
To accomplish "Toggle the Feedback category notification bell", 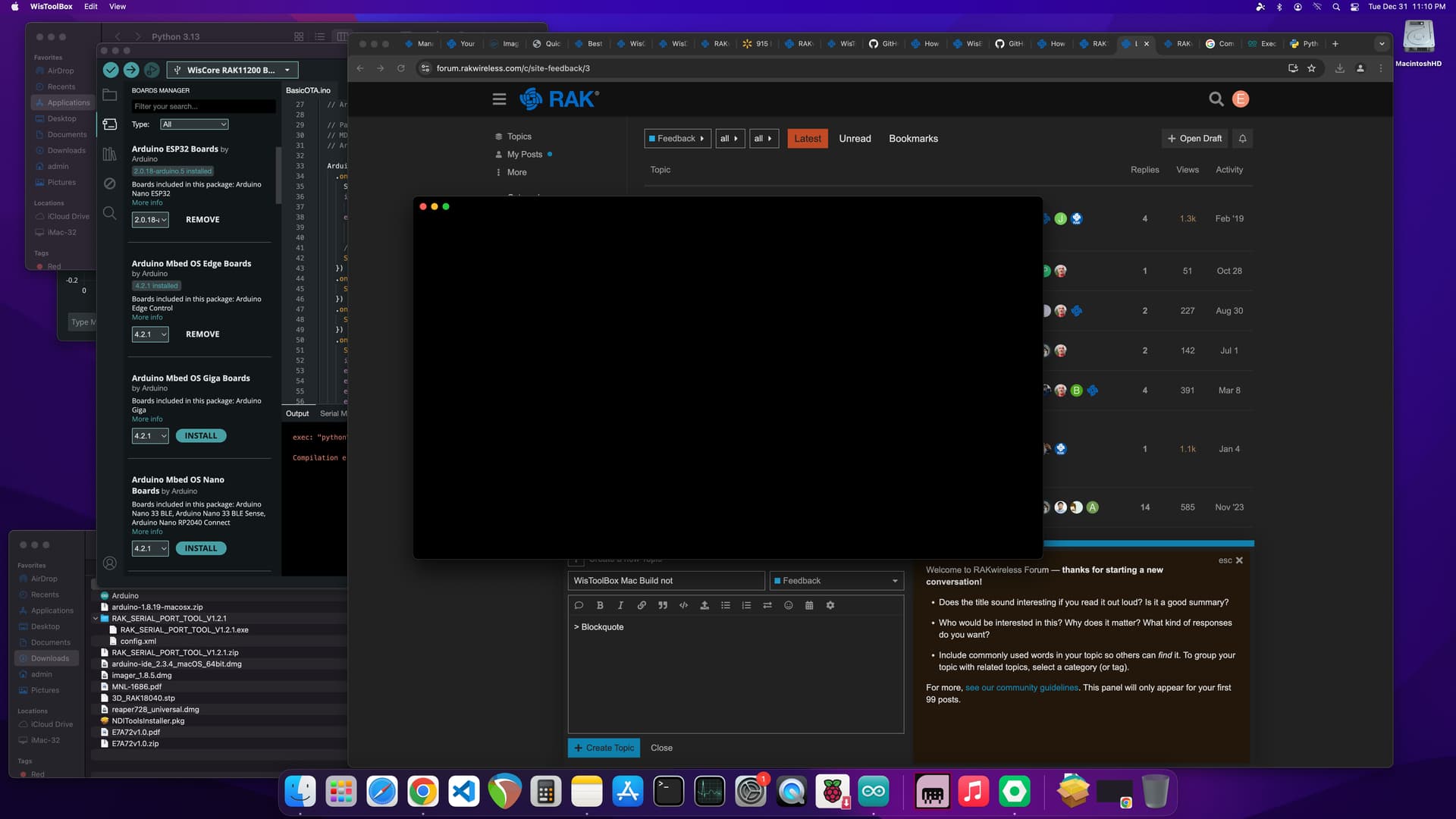I will 1242,139.
